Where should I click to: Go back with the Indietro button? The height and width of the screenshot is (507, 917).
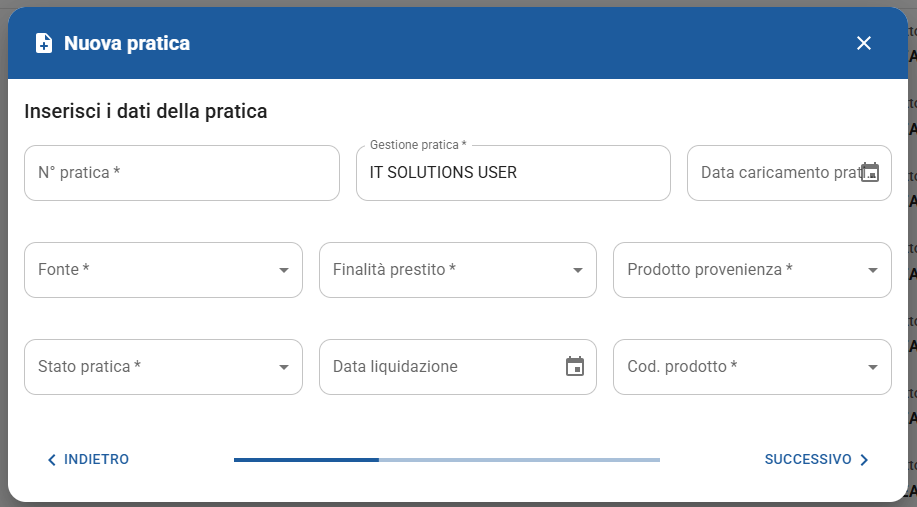(x=95, y=460)
